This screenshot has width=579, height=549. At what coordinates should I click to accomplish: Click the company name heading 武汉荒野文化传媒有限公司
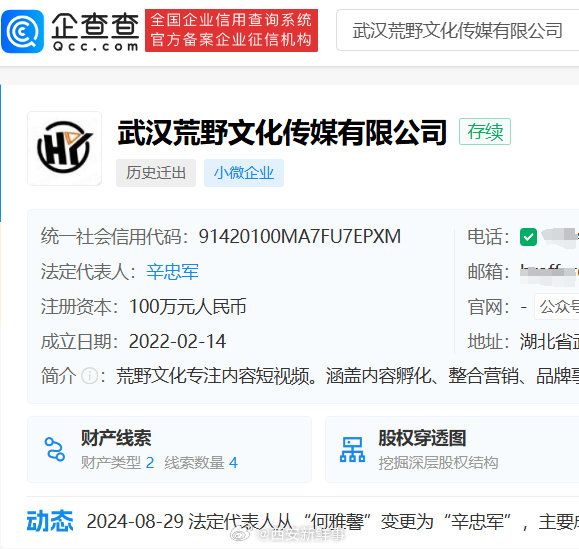[x=282, y=132]
